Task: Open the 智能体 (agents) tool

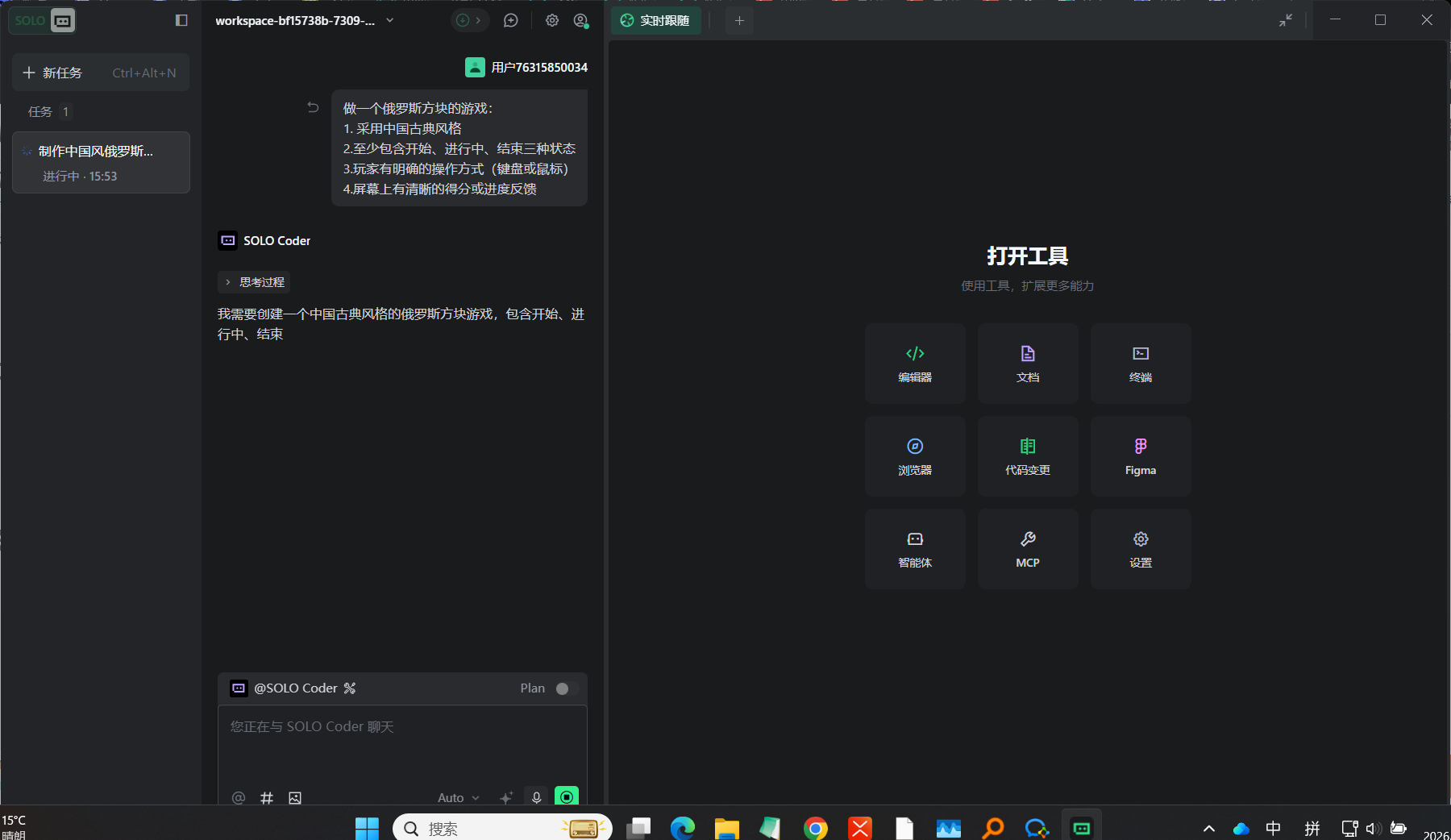Action: 915,549
